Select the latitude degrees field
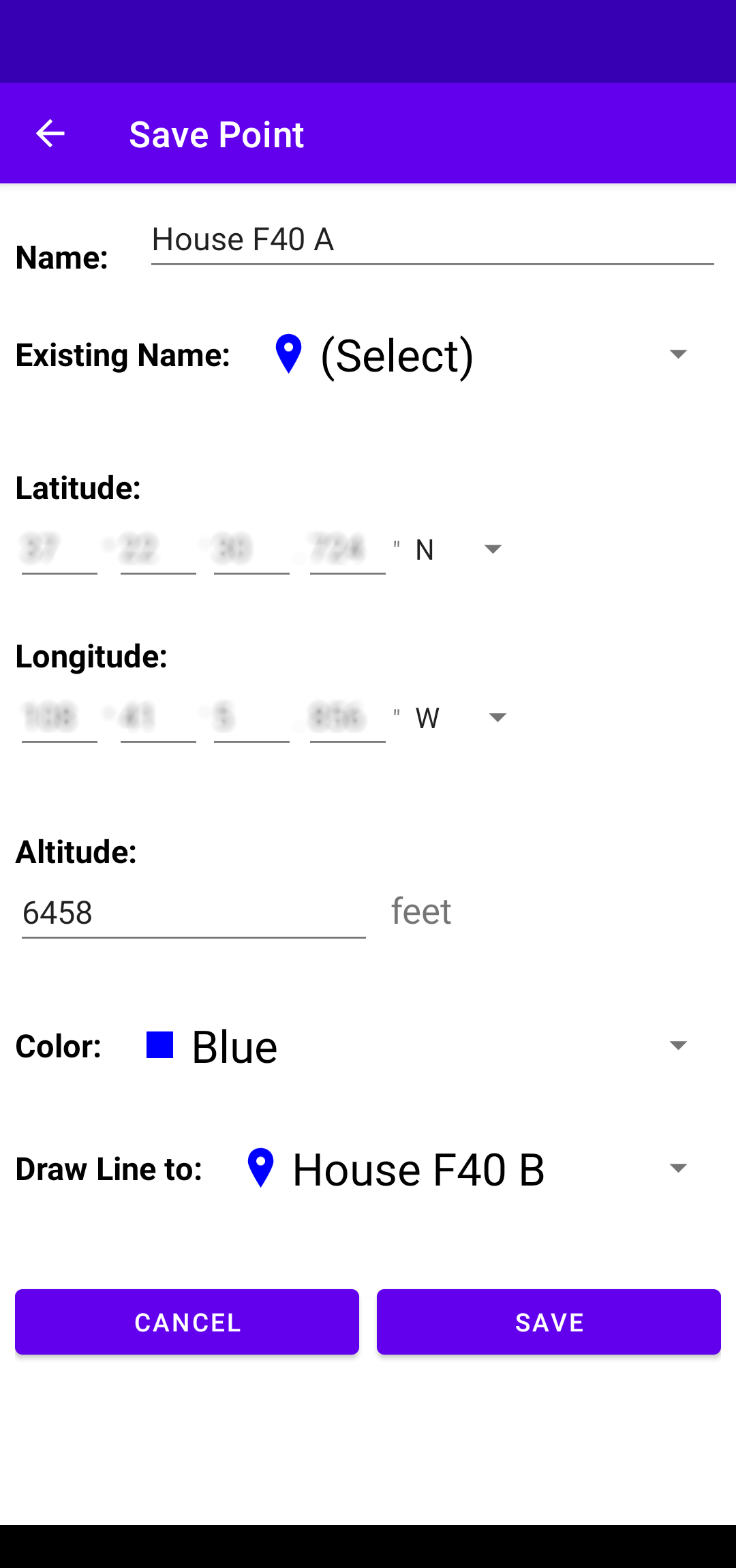 coord(59,551)
